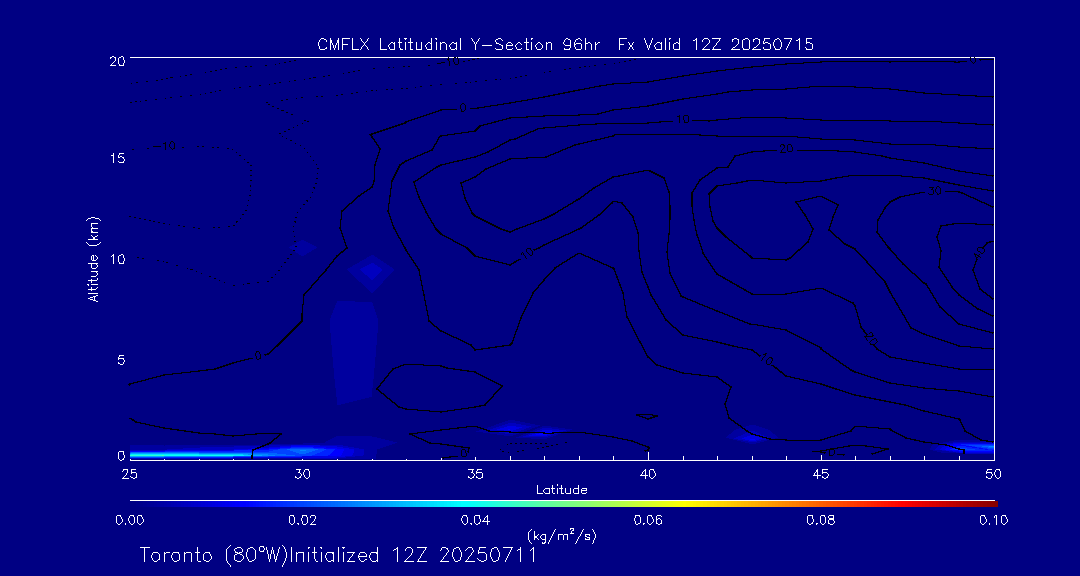Click the 0.00 colorbar label
The width and height of the screenshot is (1080, 576).
pyautogui.click(x=129, y=520)
